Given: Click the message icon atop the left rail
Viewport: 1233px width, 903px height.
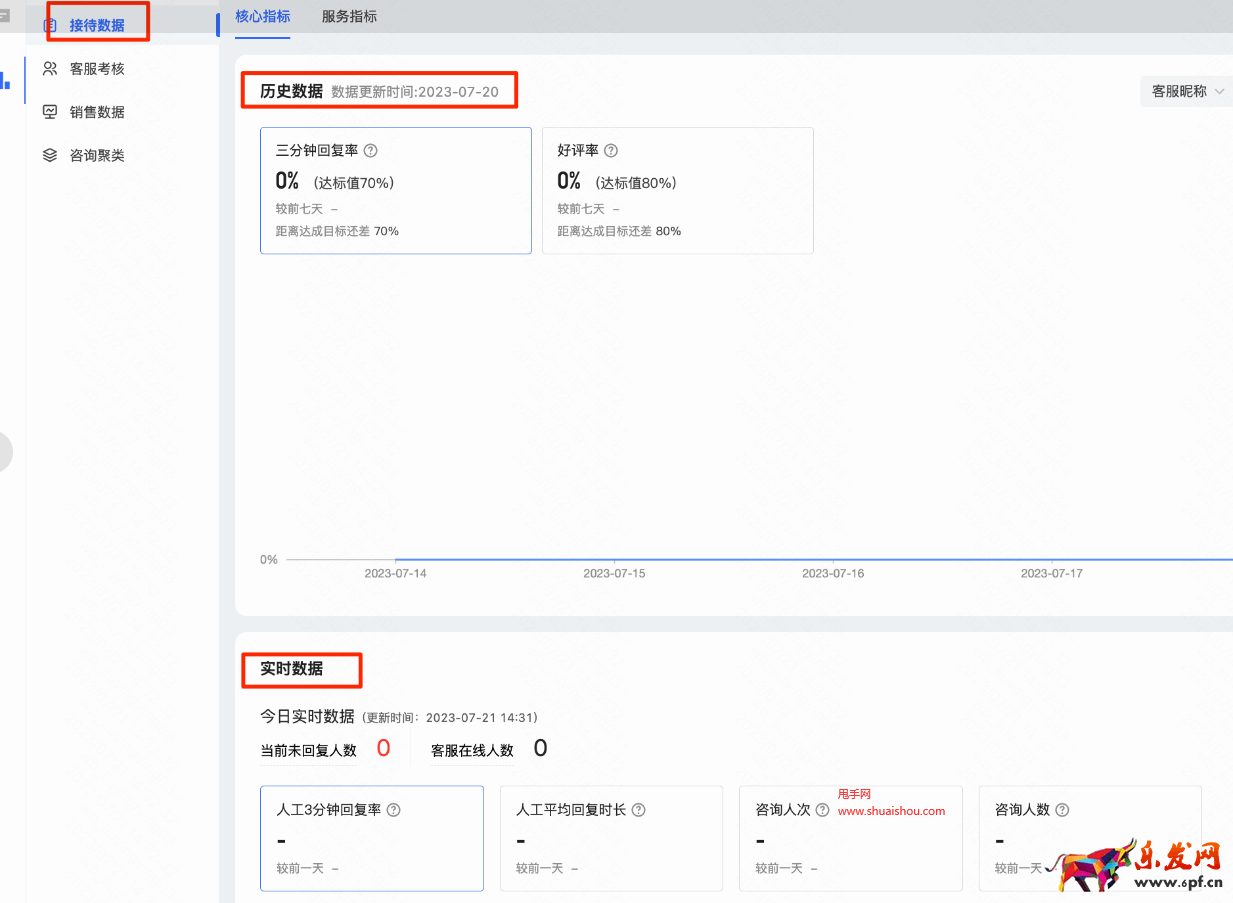Looking at the screenshot, I should tap(4, 16).
